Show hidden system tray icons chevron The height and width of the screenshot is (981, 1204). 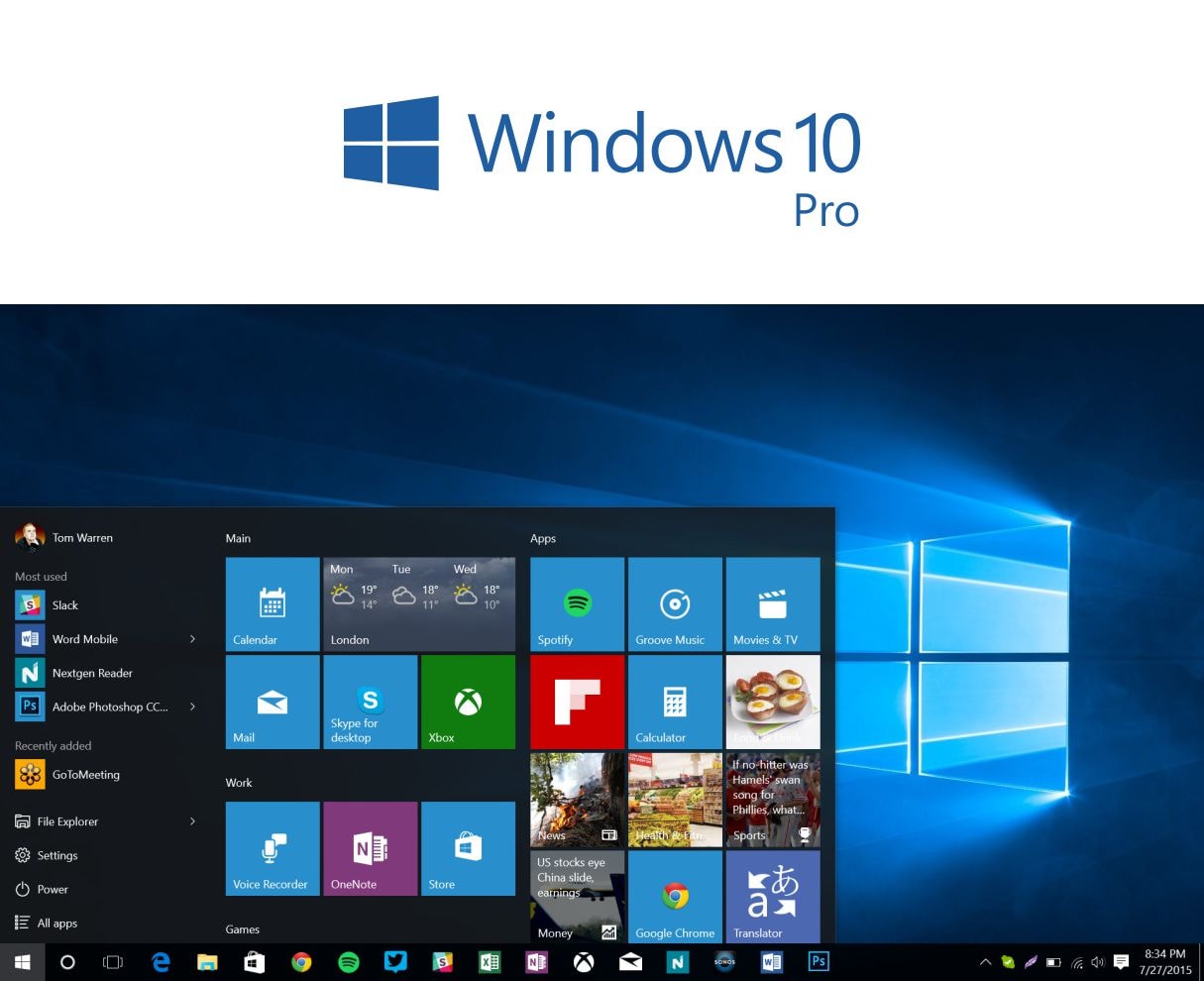point(985,962)
